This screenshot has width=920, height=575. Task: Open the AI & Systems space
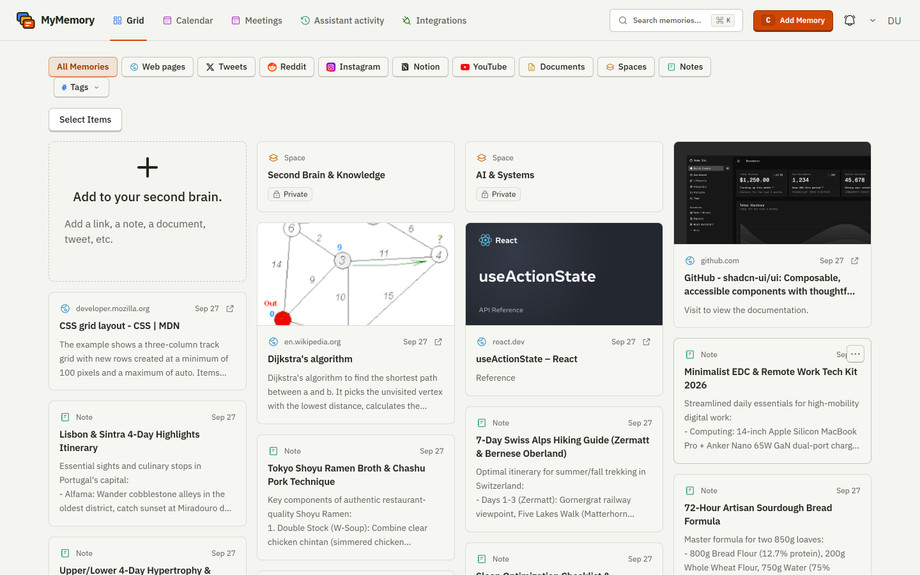tap(564, 176)
